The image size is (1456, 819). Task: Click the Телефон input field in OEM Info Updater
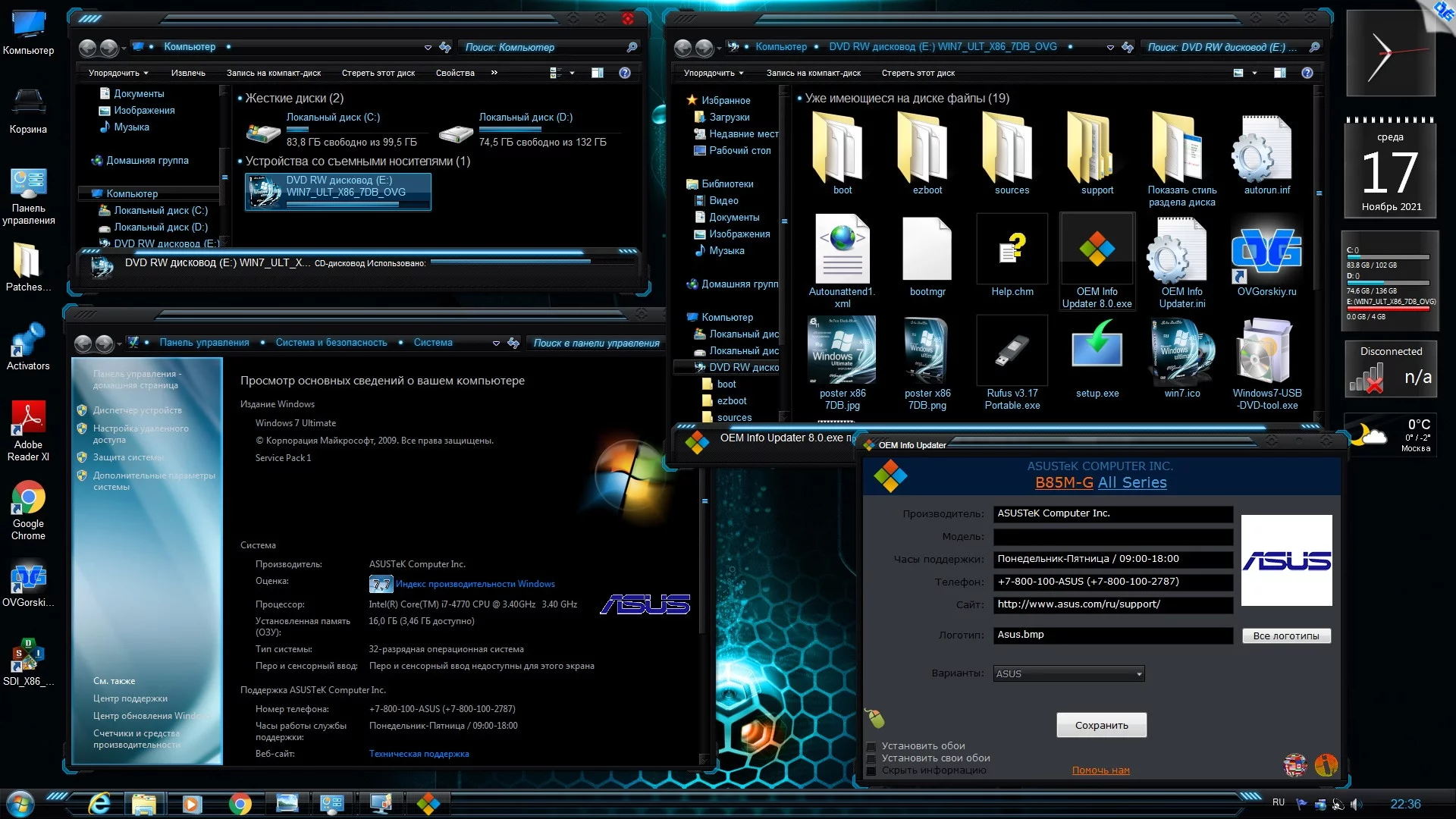[1112, 582]
